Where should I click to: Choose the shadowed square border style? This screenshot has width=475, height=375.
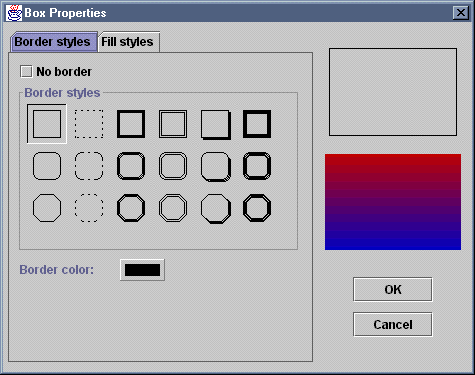(215, 124)
